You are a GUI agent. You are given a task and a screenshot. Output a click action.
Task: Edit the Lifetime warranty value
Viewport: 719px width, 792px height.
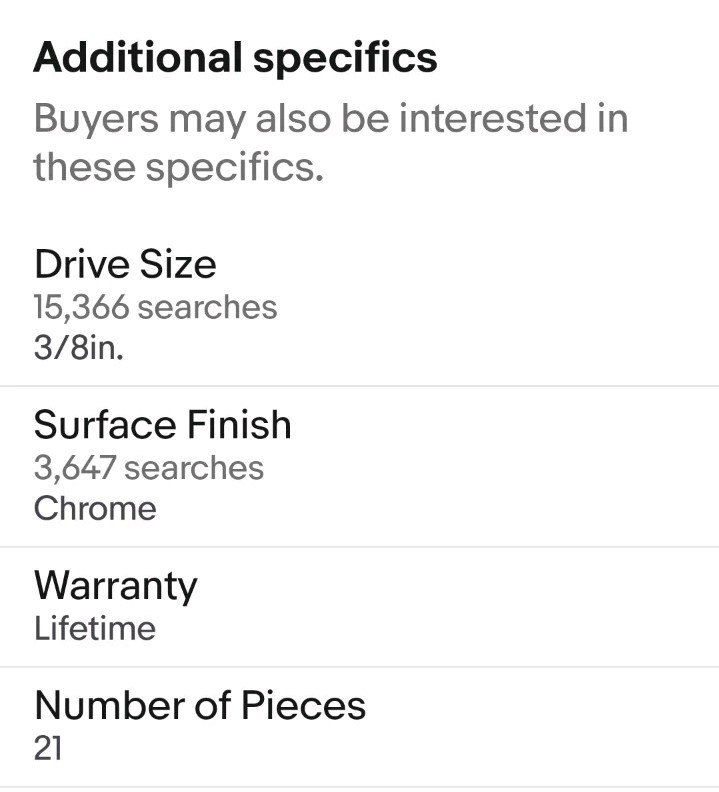94,628
